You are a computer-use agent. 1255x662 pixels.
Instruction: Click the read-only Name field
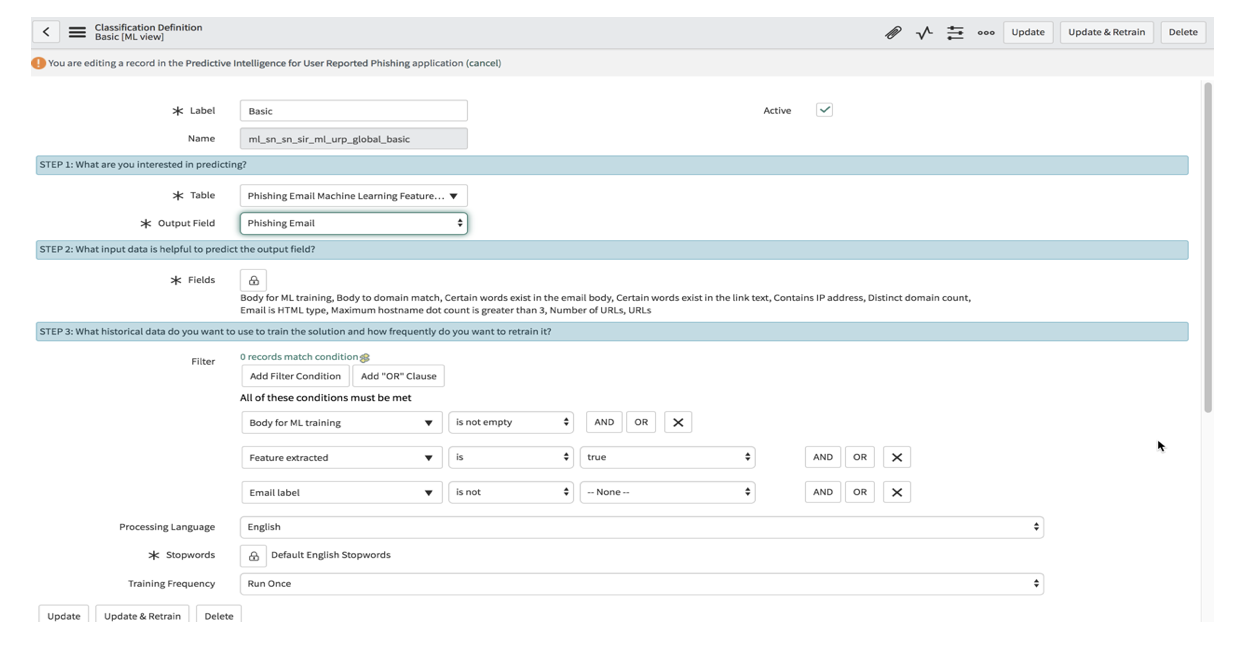(353, 139)
